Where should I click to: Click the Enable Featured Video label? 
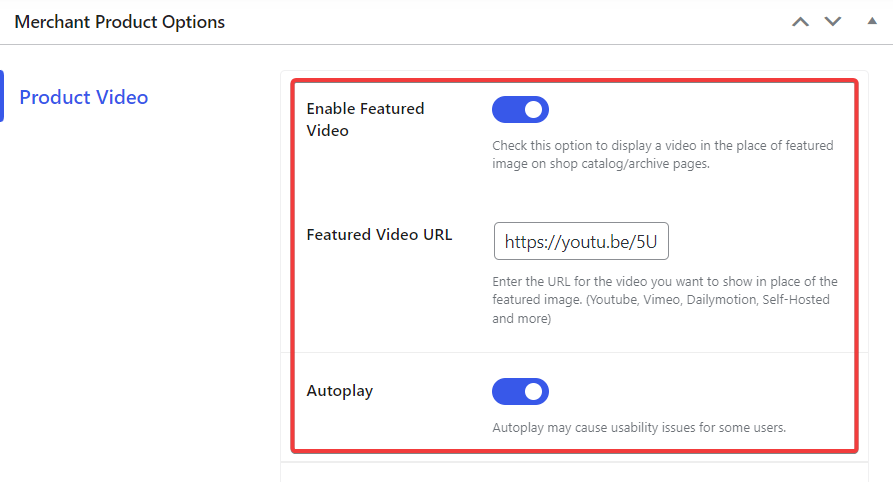pos(365,120)
